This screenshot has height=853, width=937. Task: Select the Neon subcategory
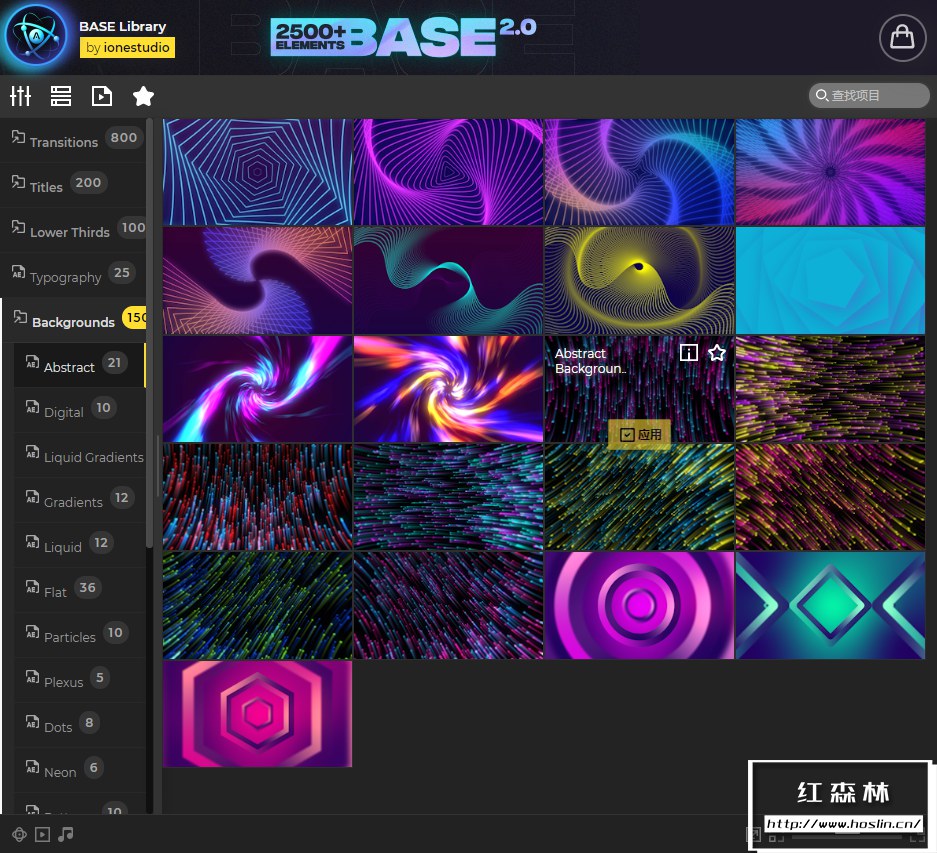click(79, 771)
